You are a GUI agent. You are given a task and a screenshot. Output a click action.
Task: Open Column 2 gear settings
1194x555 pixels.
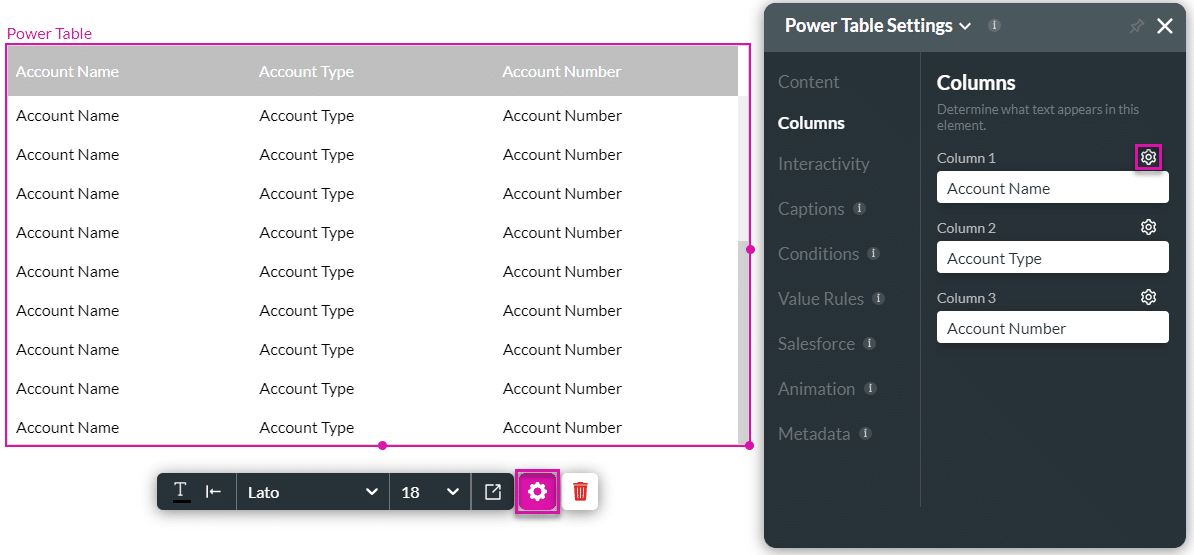point(1148,228)
